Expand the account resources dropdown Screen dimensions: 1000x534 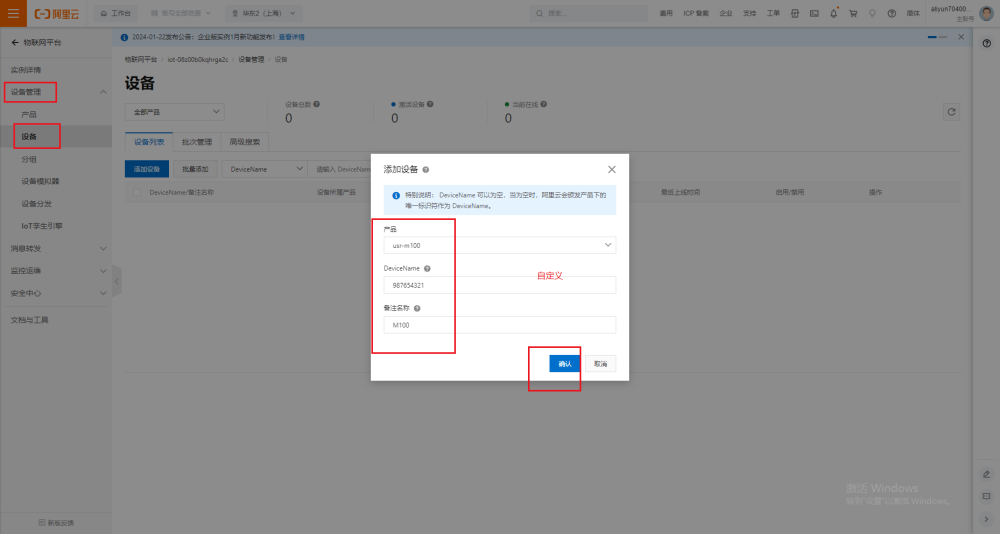(180, 13)
